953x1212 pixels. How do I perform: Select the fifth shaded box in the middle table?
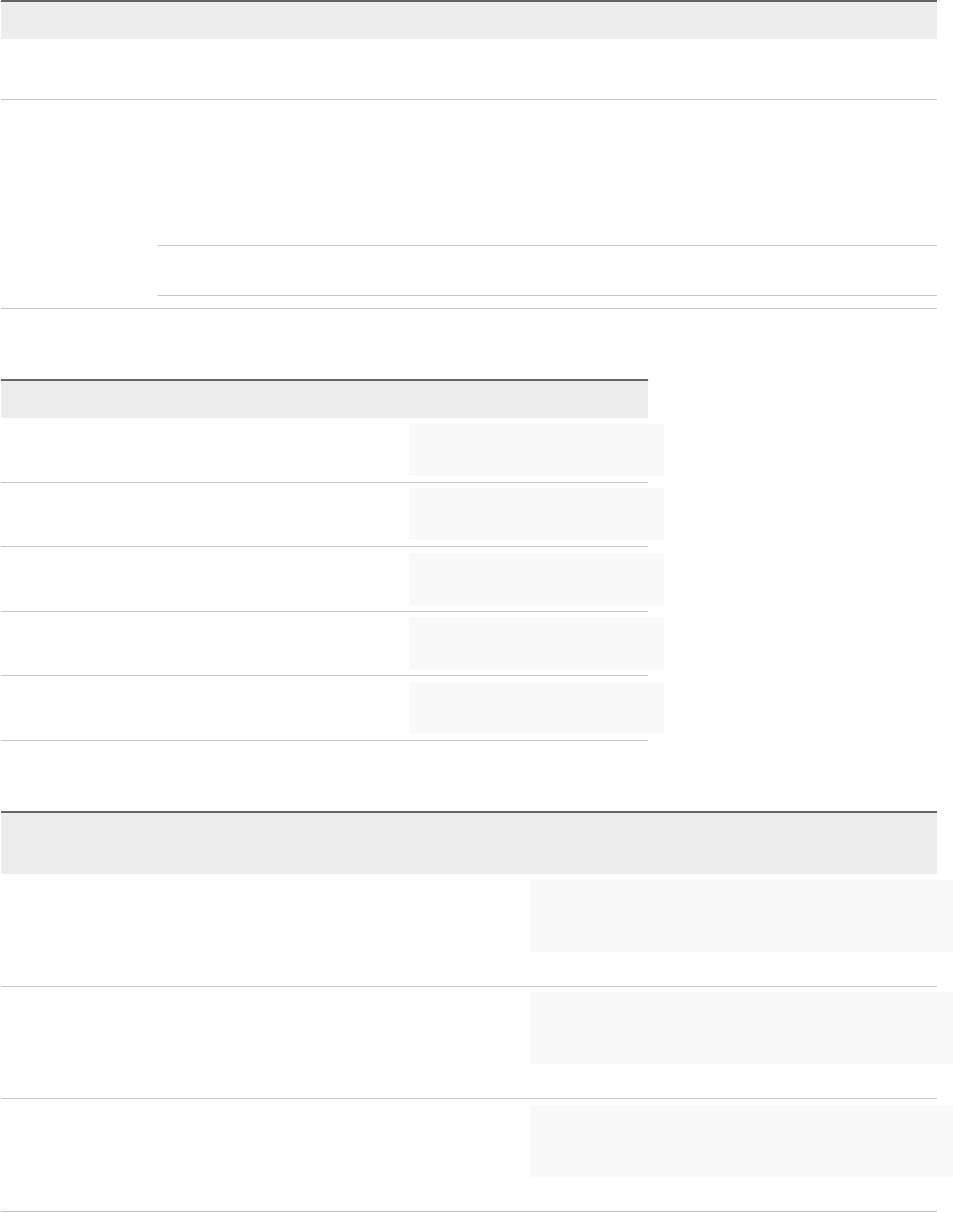[536, 708]
